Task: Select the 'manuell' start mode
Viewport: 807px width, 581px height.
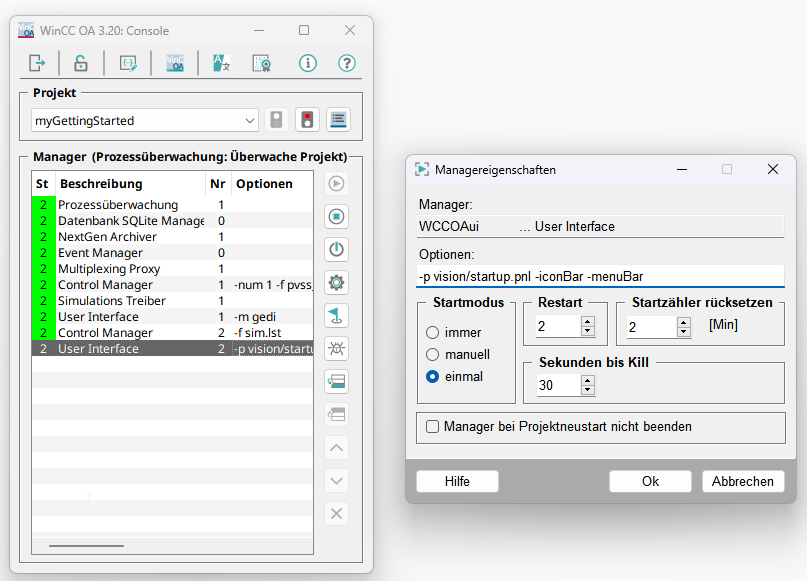Action: [x=432, y=355]
